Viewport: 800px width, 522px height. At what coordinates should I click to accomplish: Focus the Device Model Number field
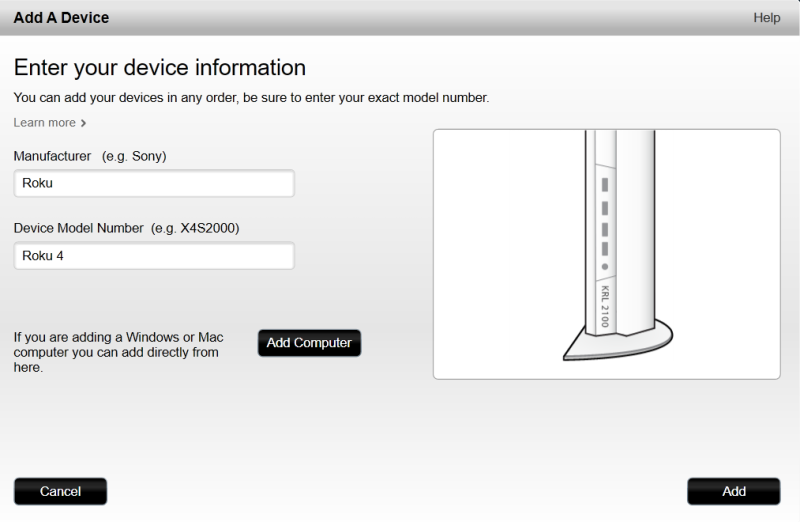coord(154,256)
